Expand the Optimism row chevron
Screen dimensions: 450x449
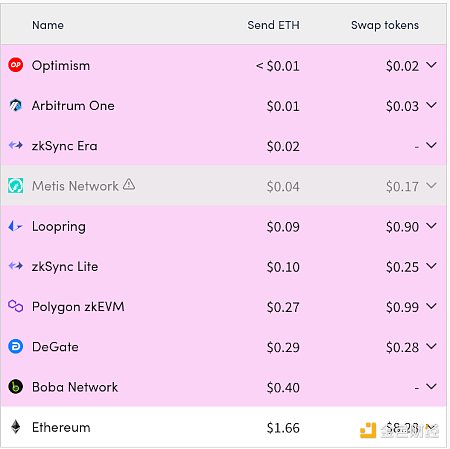click(x=431, y=65)
